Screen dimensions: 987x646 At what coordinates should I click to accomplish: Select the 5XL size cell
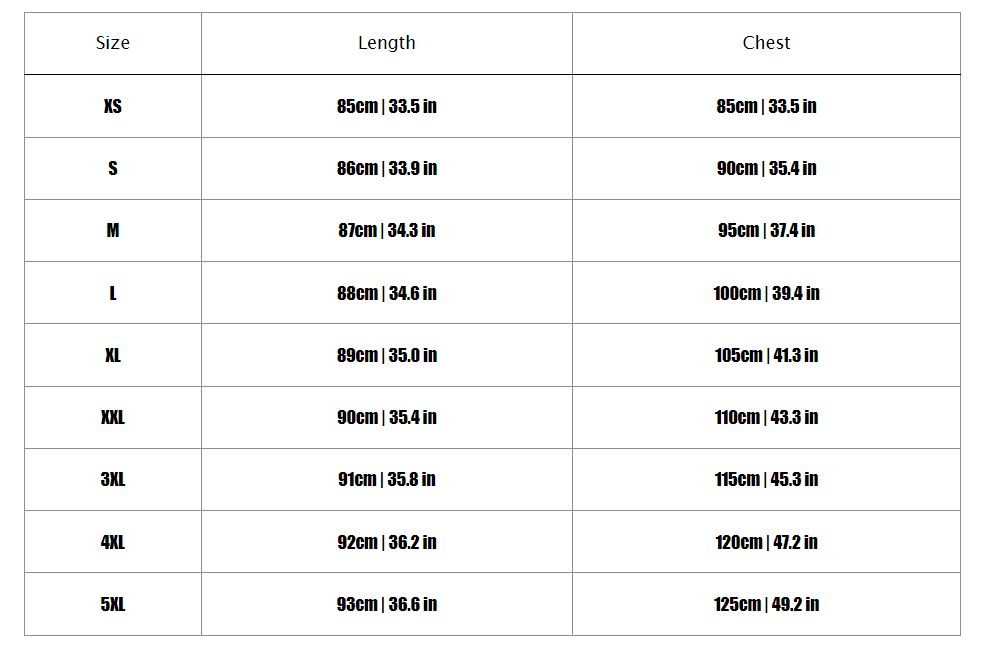click(113, 604)
